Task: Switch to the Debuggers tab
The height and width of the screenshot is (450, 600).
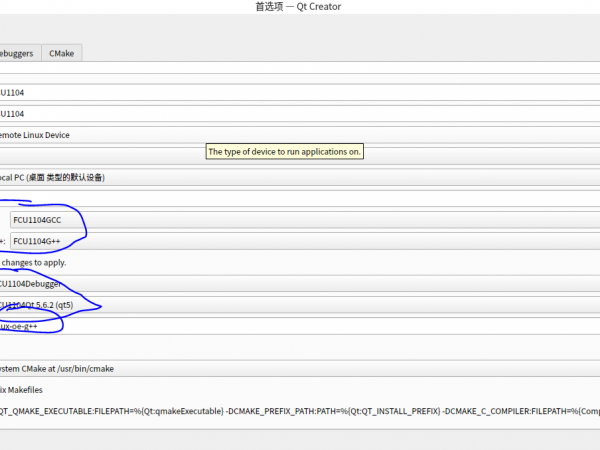Action: (x=18, y=54)
